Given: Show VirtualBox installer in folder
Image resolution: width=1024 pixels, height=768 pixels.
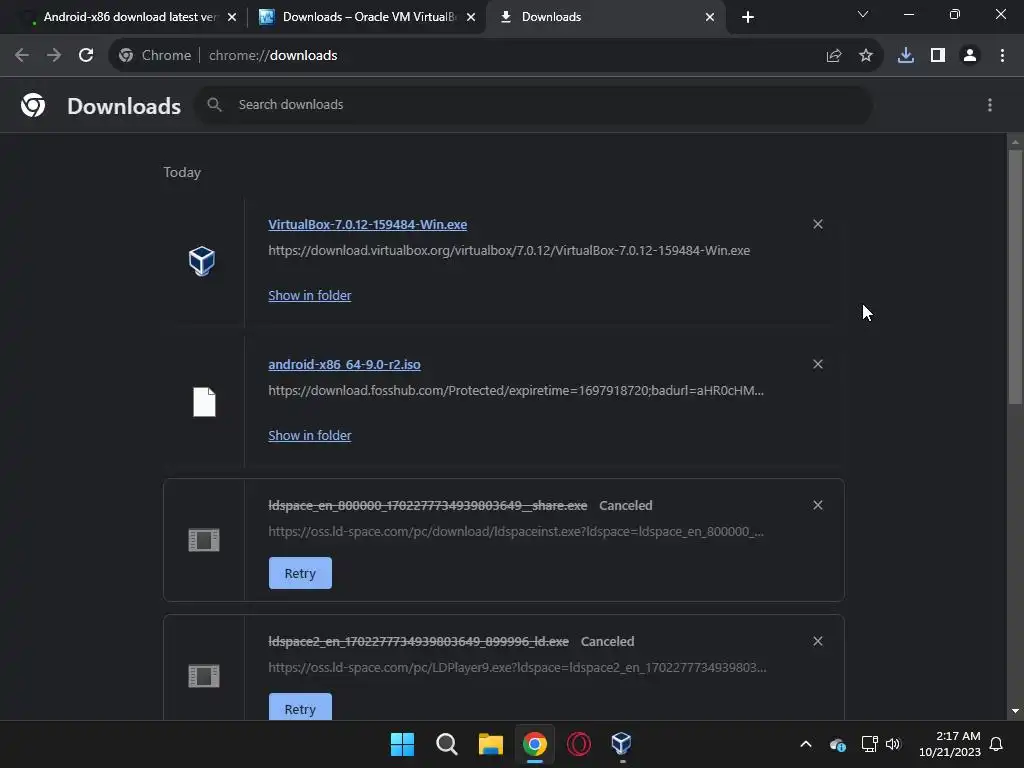Looking at the screenshot, I should tap(310, 295).
